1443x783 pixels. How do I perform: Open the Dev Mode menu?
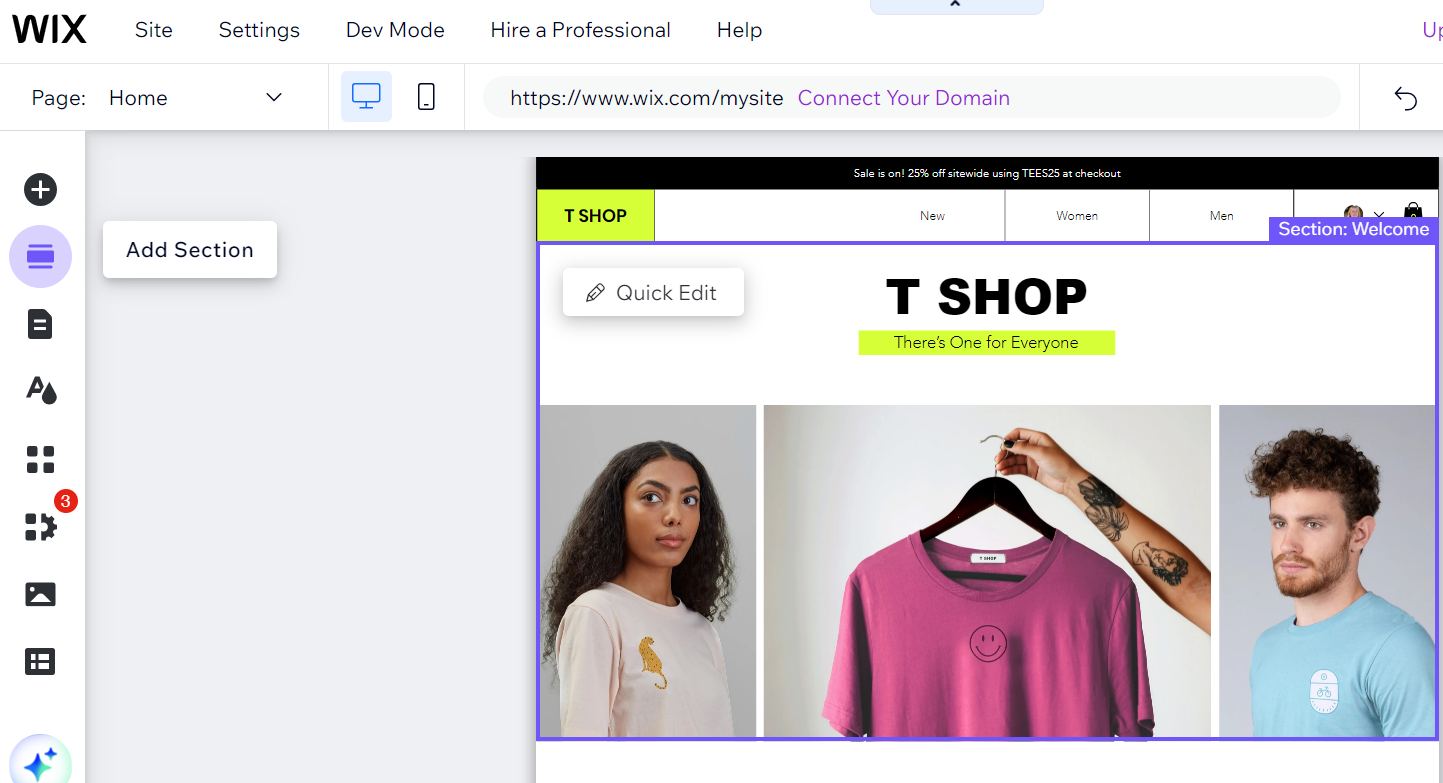[394, 30]
